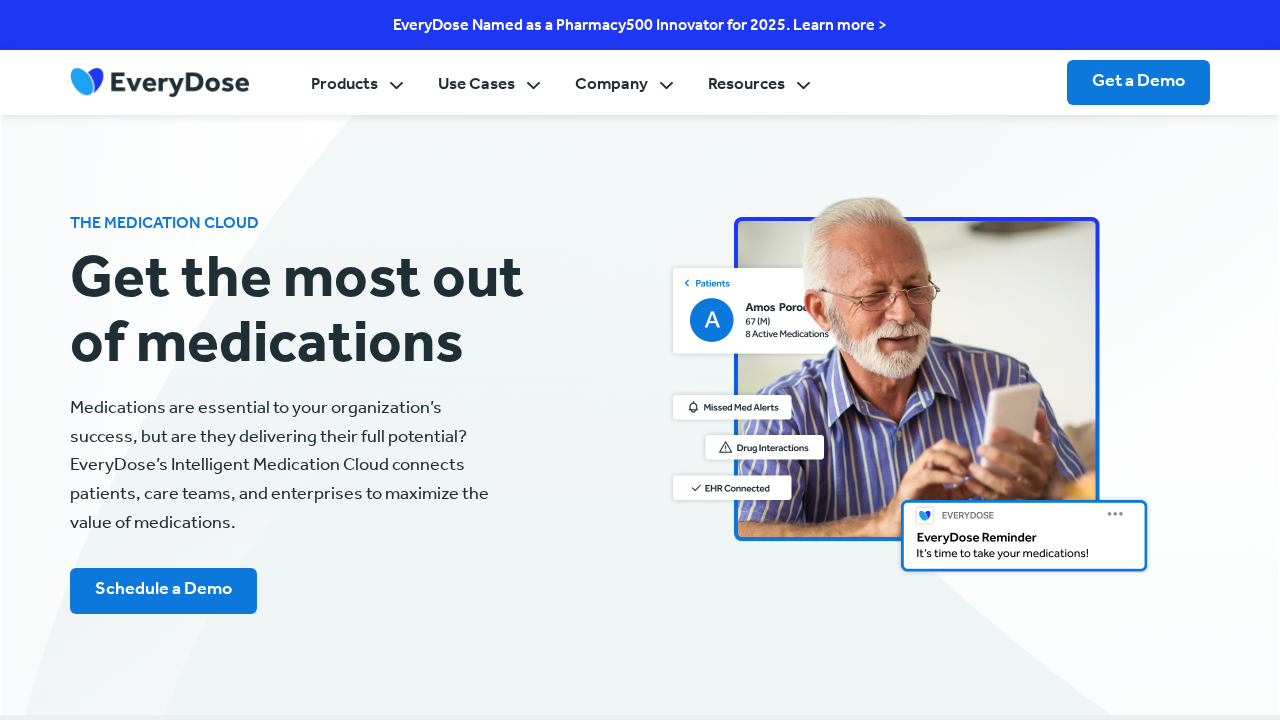
Task: Click the back arrow next to Patients
Action: [687, 283]
